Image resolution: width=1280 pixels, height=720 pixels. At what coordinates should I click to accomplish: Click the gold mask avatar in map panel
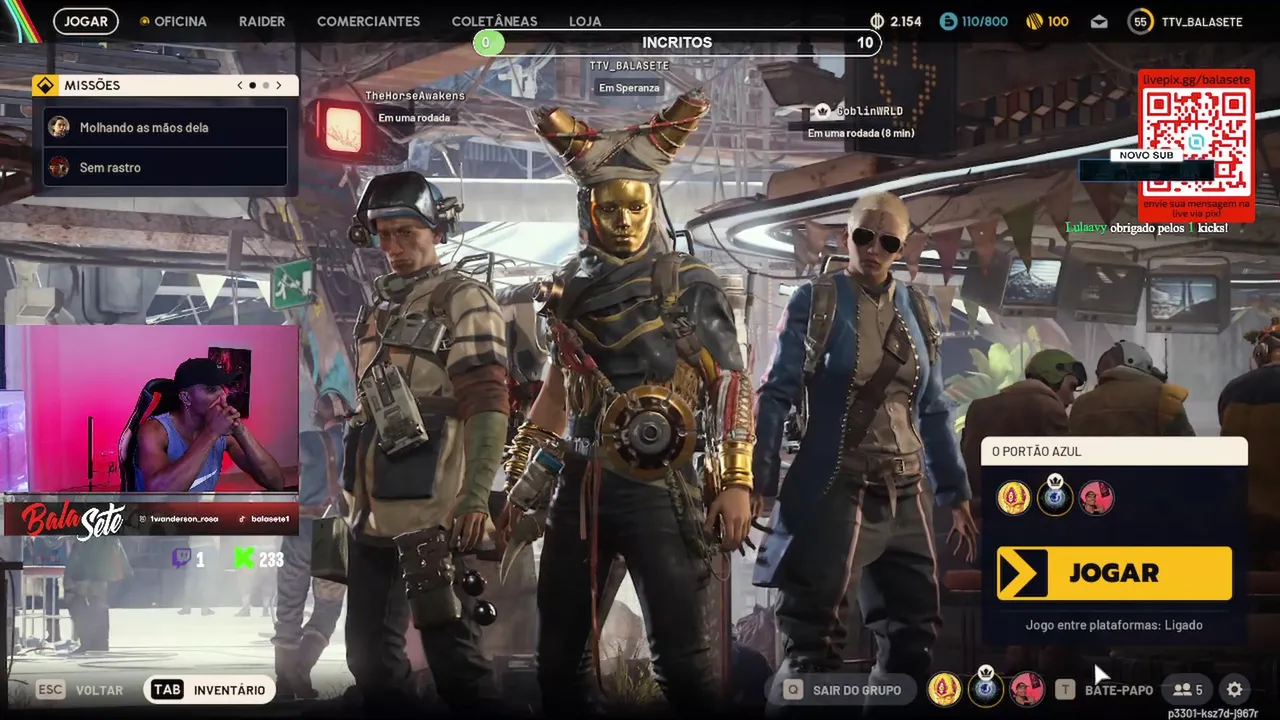1013,498
